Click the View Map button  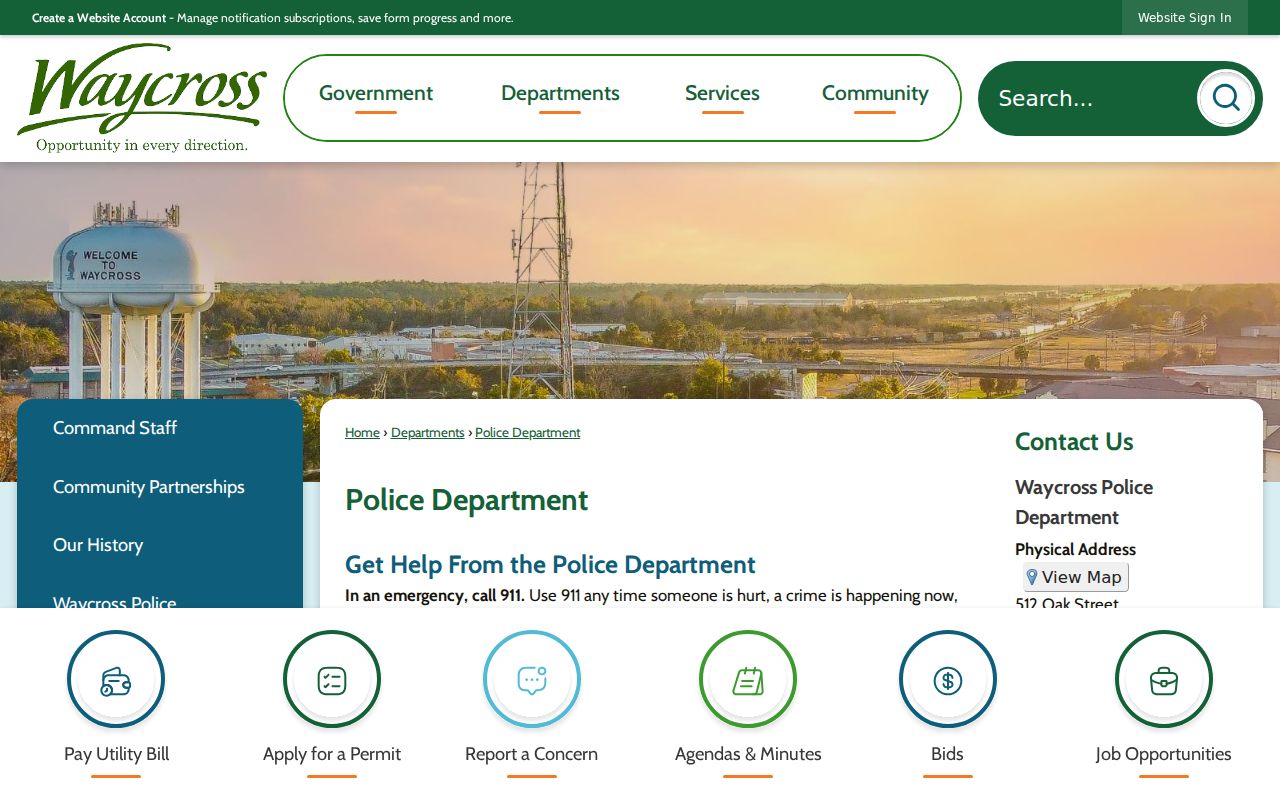click(1076, 577)
